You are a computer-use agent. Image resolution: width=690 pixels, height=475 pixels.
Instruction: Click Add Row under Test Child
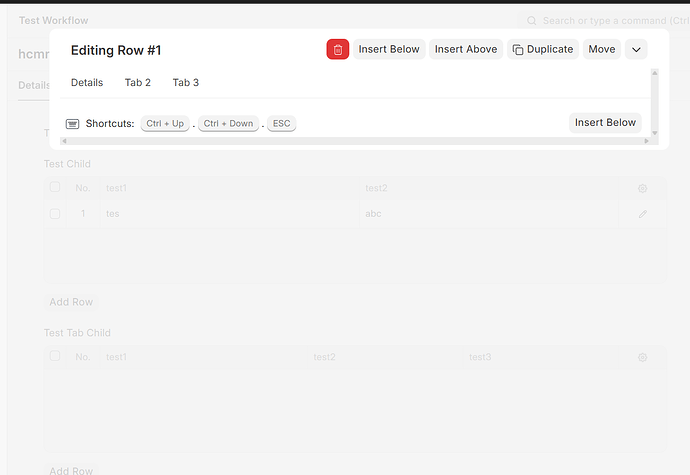pyautogui.click(x=72, y=302)
